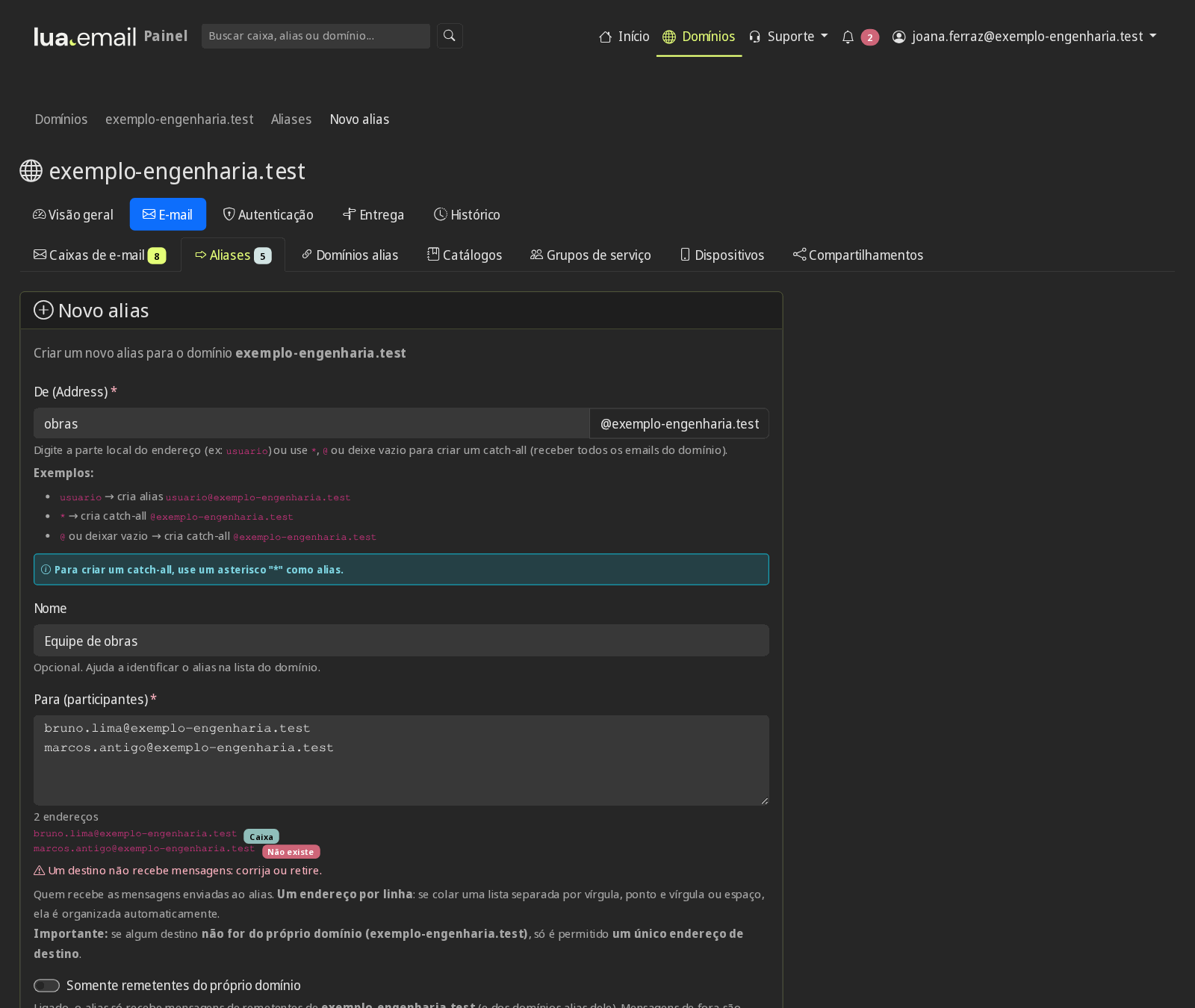Click the info icon in the catch-all notice

point(46,570)
